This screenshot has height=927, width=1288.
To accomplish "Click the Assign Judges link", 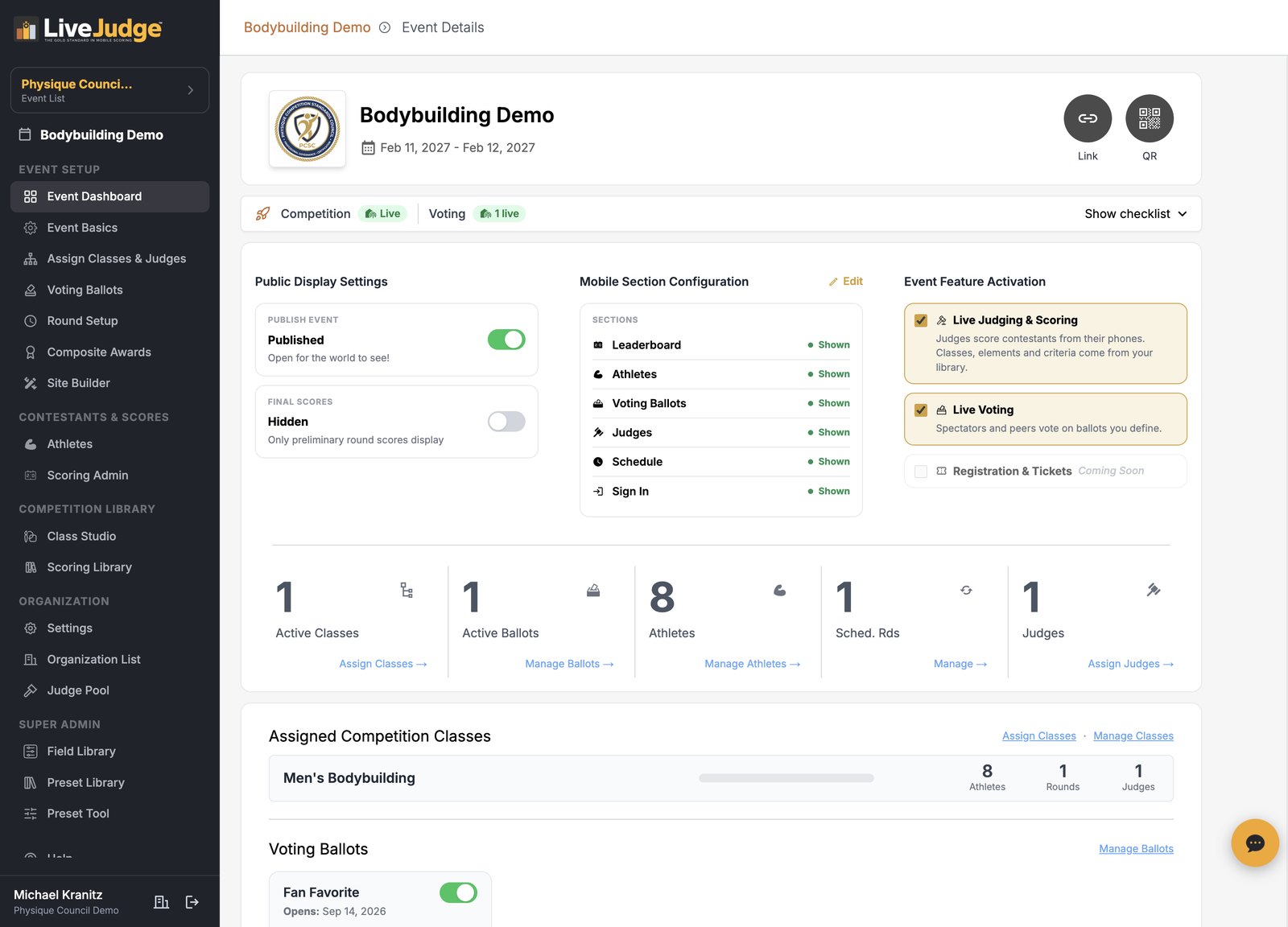I will 1131,664.
